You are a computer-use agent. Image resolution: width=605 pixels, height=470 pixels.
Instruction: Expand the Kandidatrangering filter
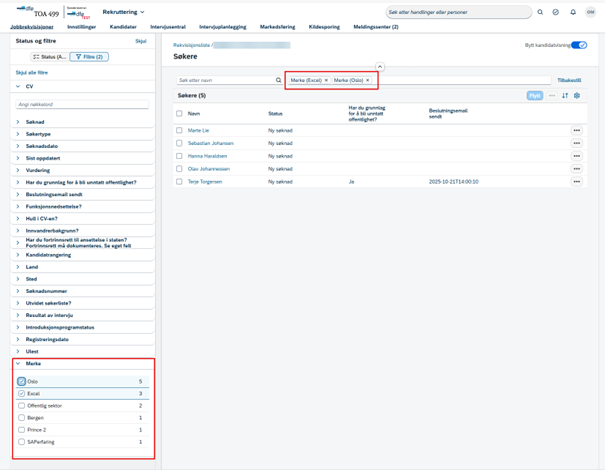pyautogui.click(x=18, y=255)
